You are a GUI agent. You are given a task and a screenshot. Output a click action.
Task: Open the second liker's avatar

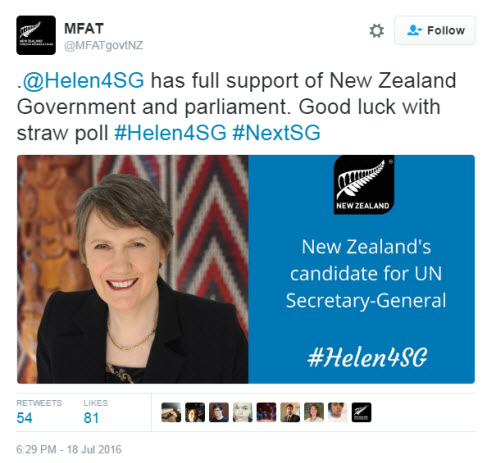tap(195, 412)
